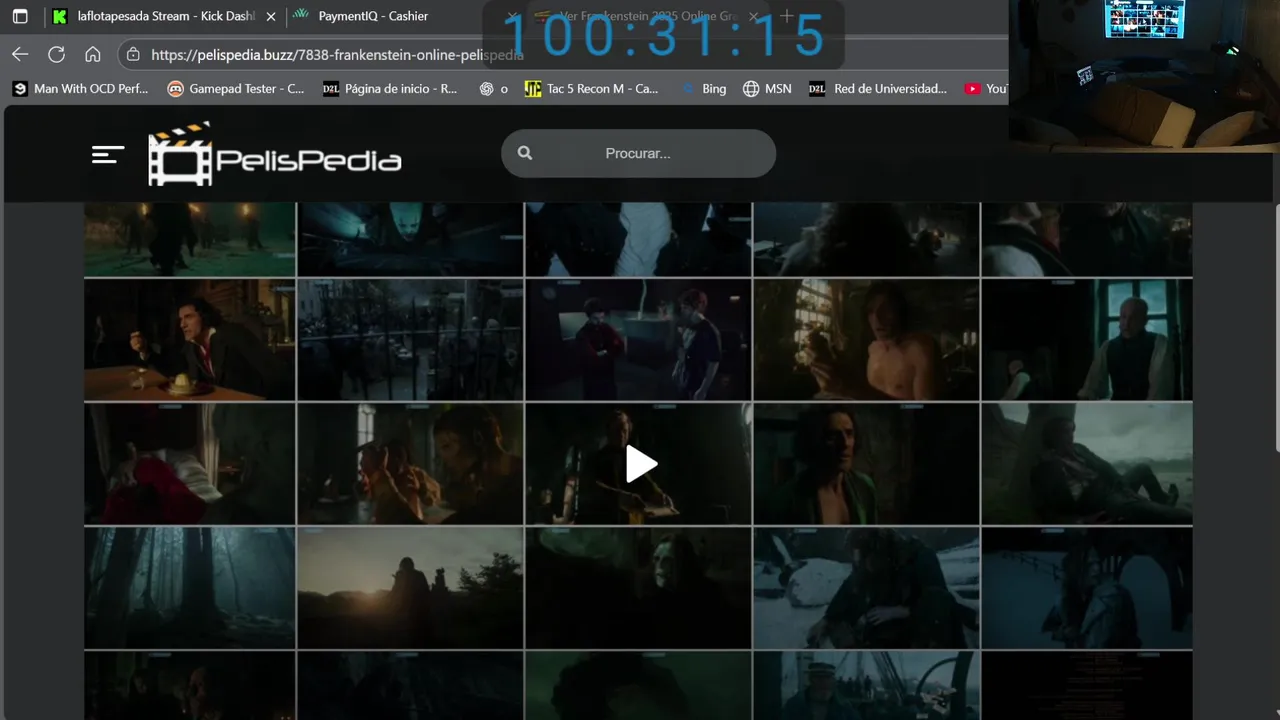Viewport: 1280px width, 720px height.
Task: Click the magnifier icon in the search box
Action: (x=525, y=153)
